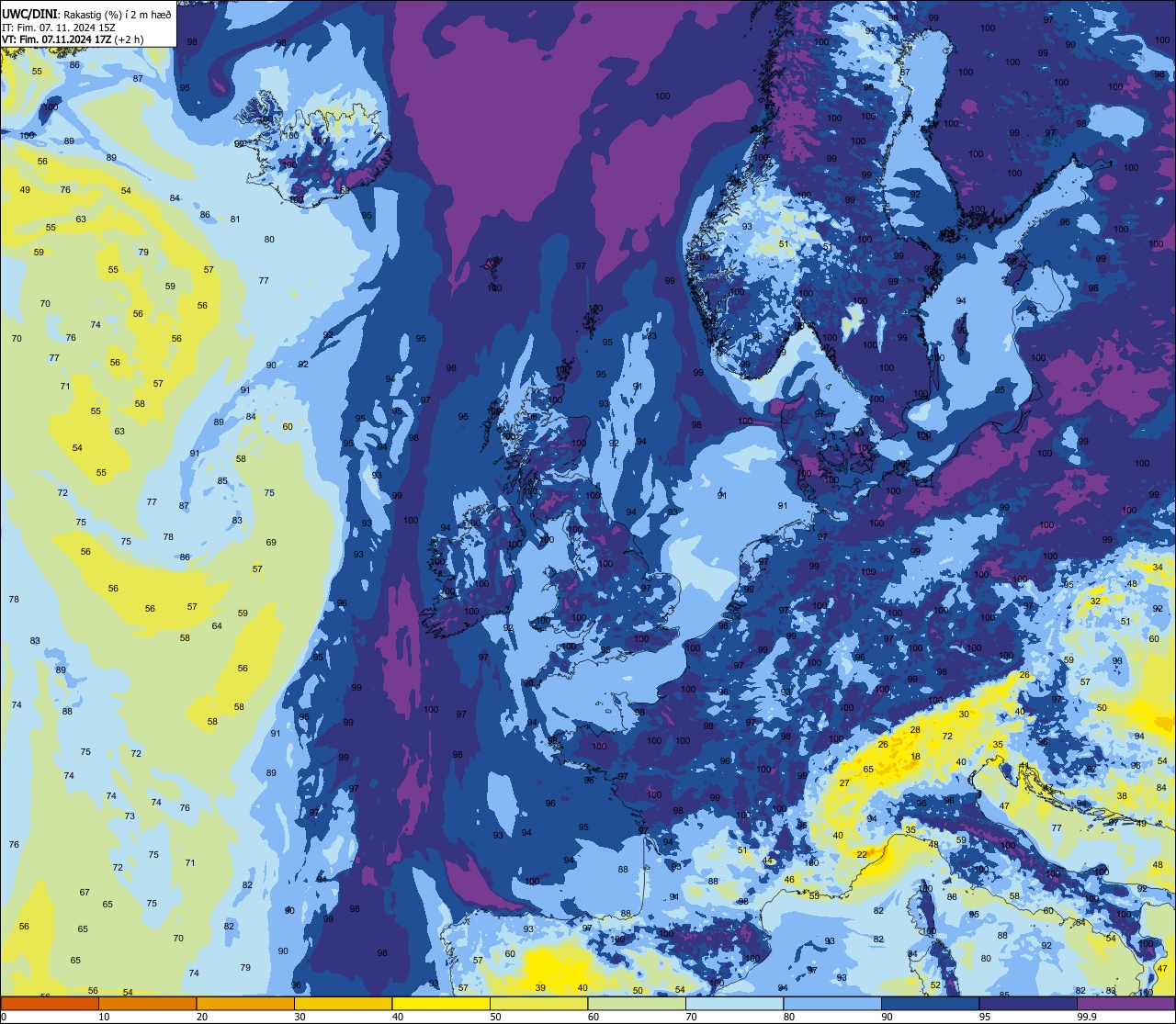
Task: Click the map value '34' at the right edge
Action: click(1158, 568)
